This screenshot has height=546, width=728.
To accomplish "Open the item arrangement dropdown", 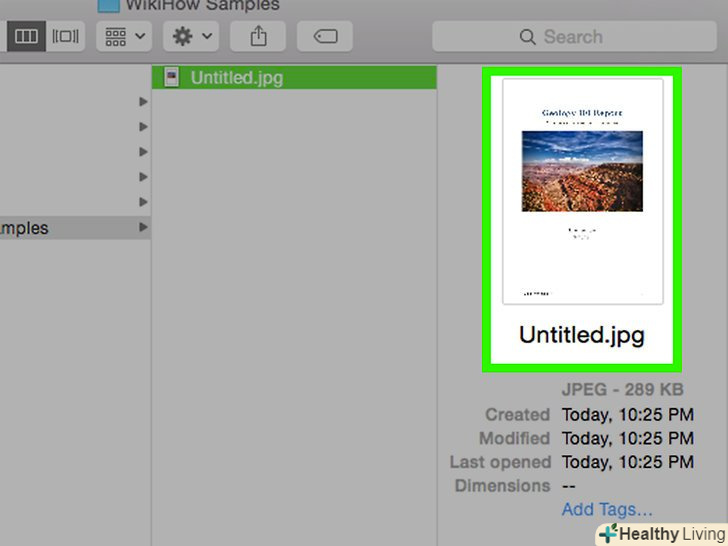I will (124, 36).
